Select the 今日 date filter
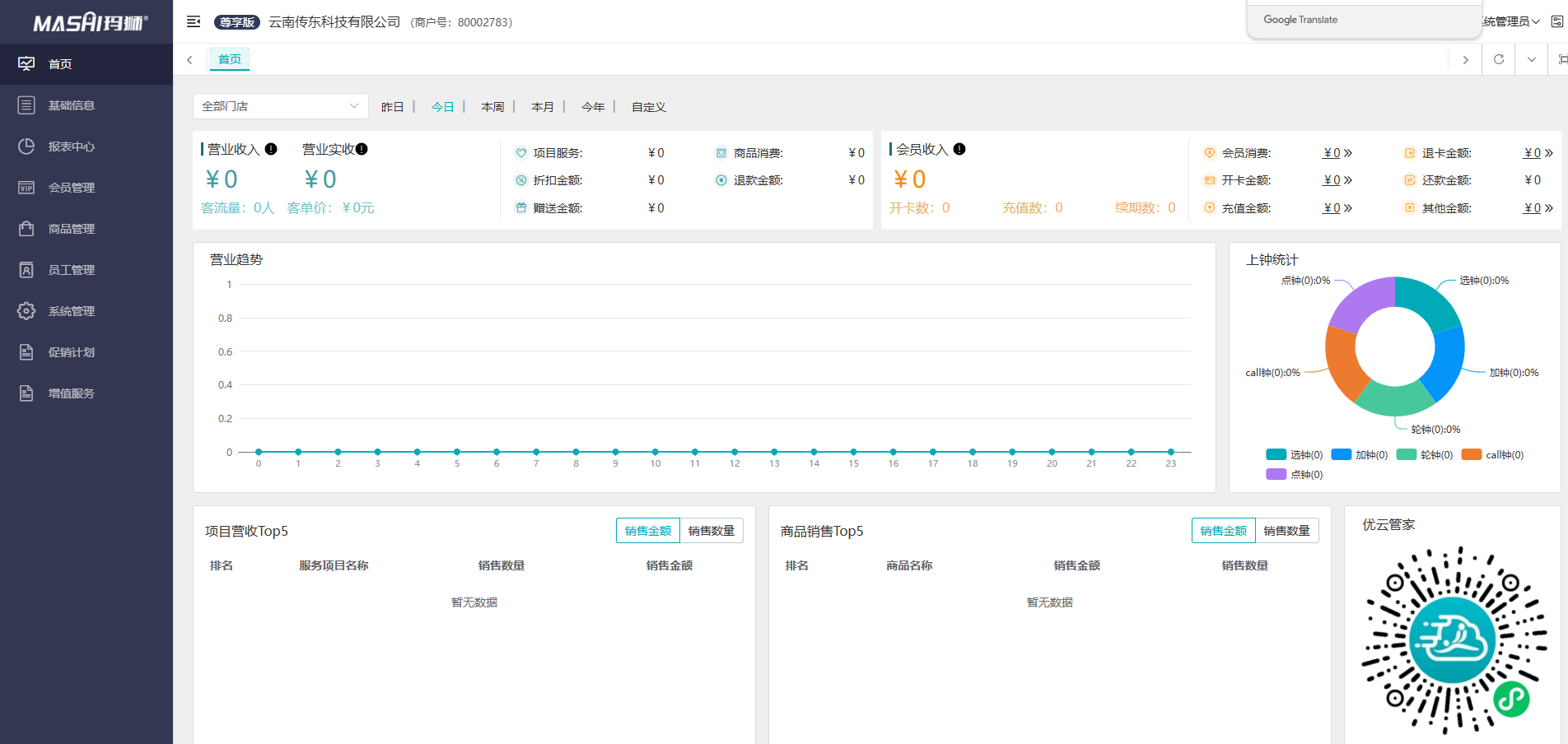 [x=443, y=107]
